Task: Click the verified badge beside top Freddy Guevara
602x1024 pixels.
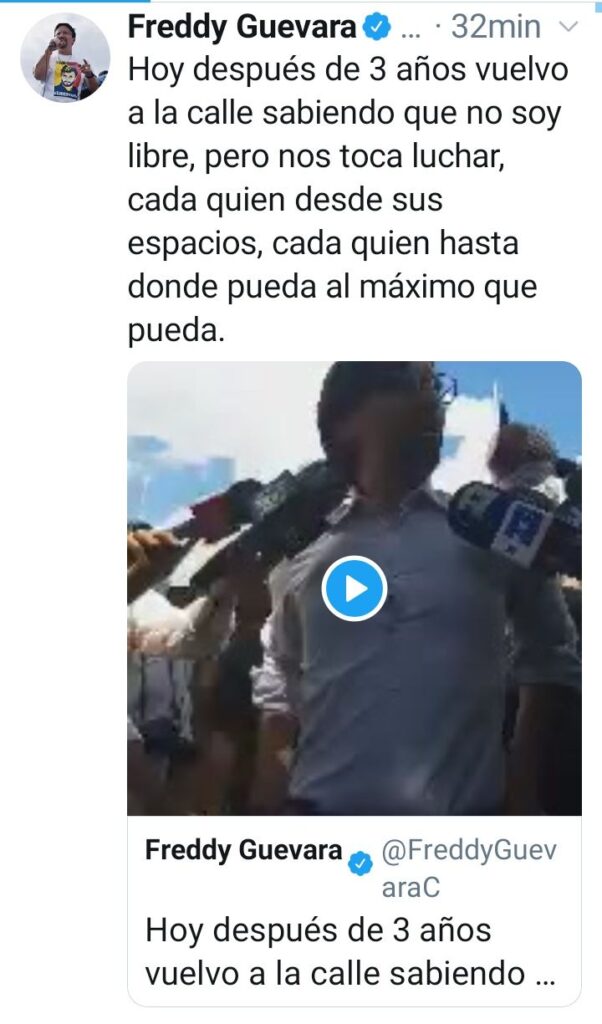Action: tap(377, 27)
